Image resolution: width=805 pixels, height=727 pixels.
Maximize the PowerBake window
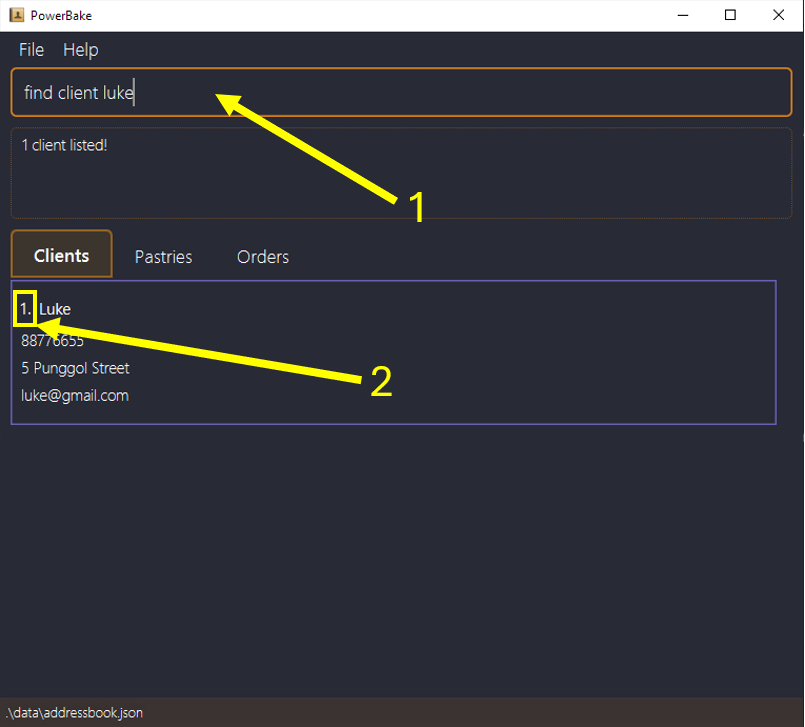tap(731, 15)
